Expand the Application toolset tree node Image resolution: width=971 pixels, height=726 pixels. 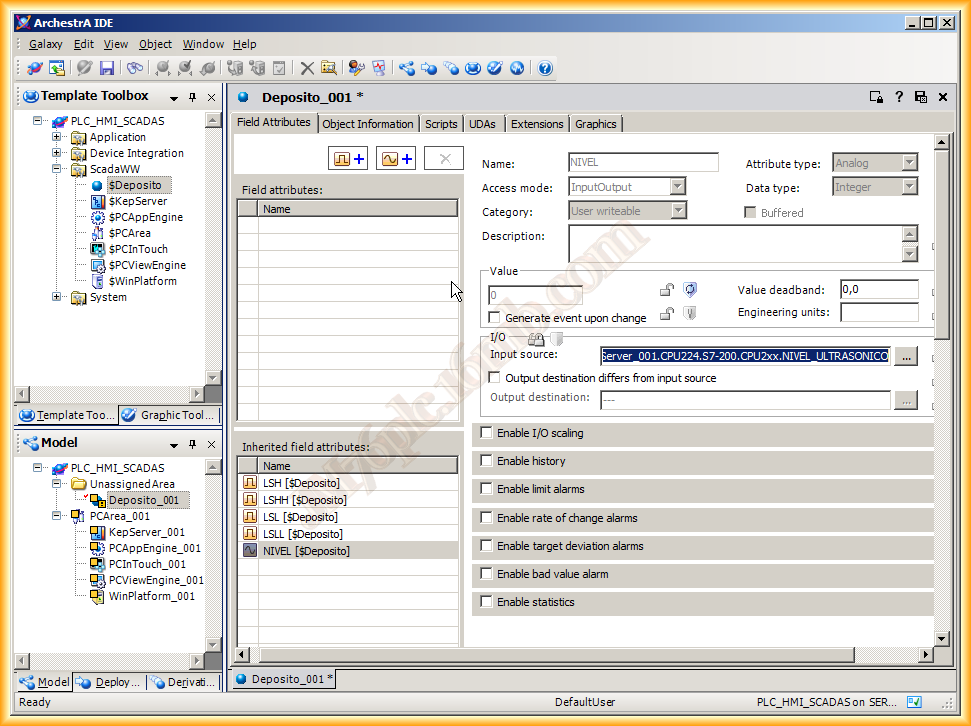(57, 137)
